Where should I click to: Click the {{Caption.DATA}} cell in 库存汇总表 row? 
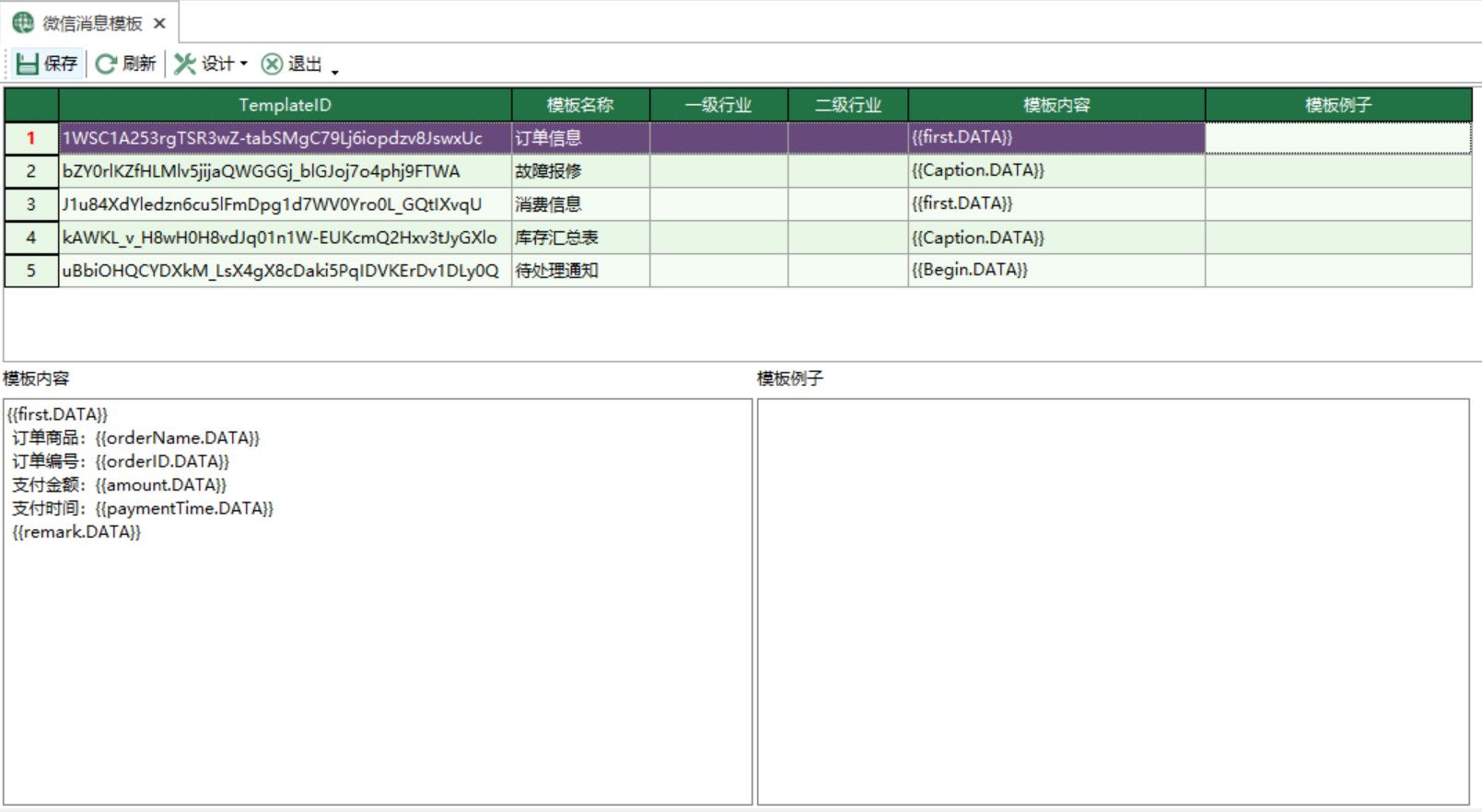click(1056, 238)
